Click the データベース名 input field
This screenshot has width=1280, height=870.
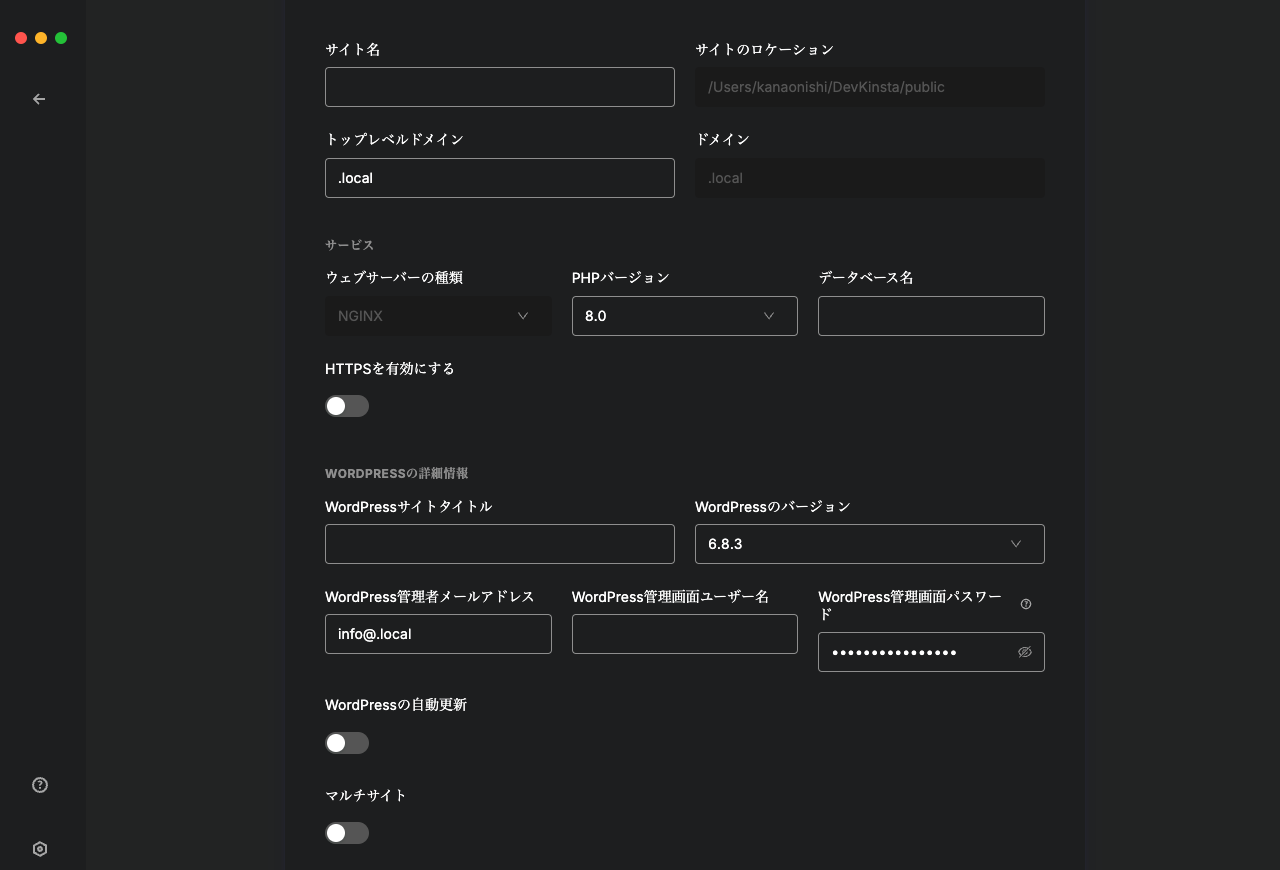[931, 316]
